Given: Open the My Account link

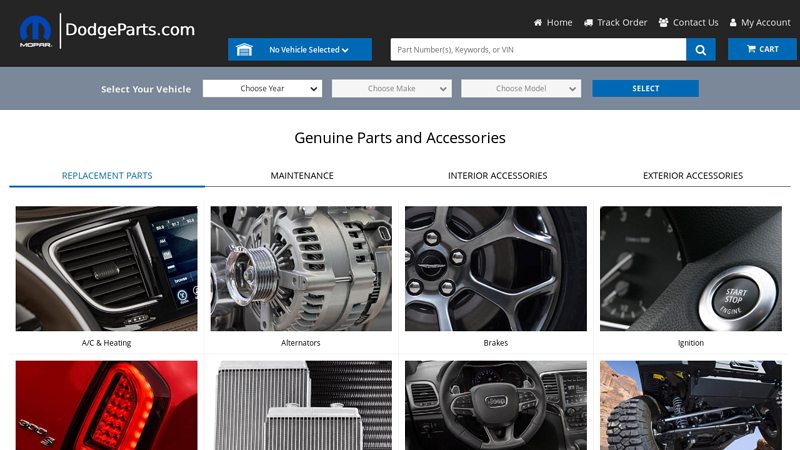Looking at the screenshot, I should [765, 22].
